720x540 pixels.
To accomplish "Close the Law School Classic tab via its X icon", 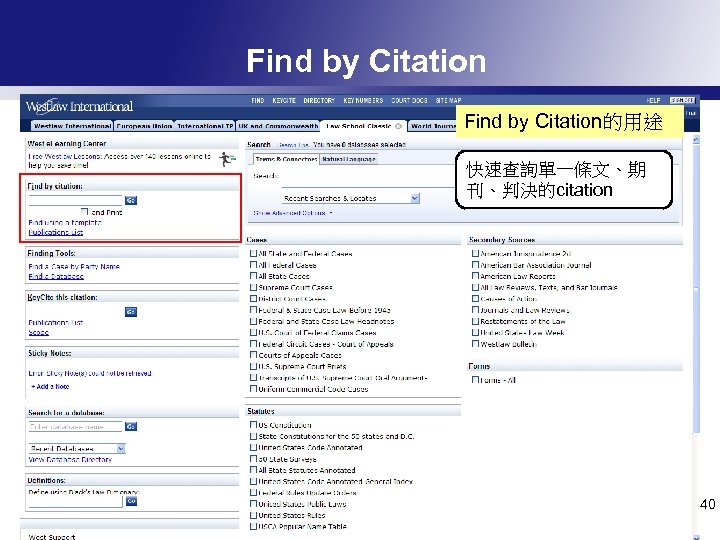I will tap(398, 126).
